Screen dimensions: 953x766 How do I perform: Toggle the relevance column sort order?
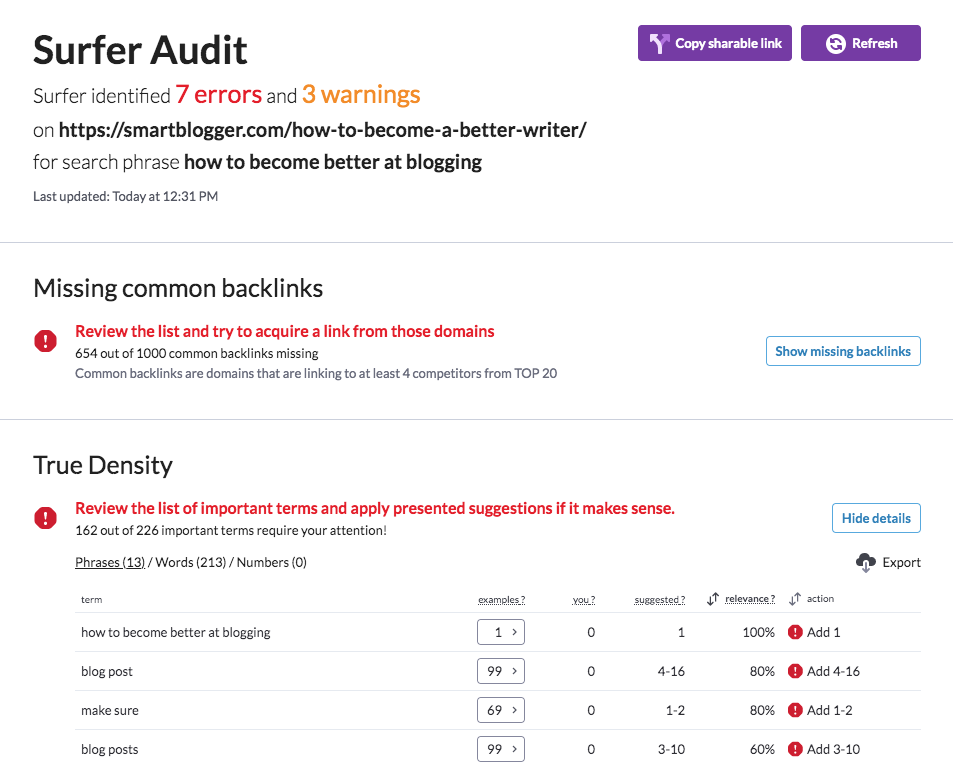click(710, 598)
